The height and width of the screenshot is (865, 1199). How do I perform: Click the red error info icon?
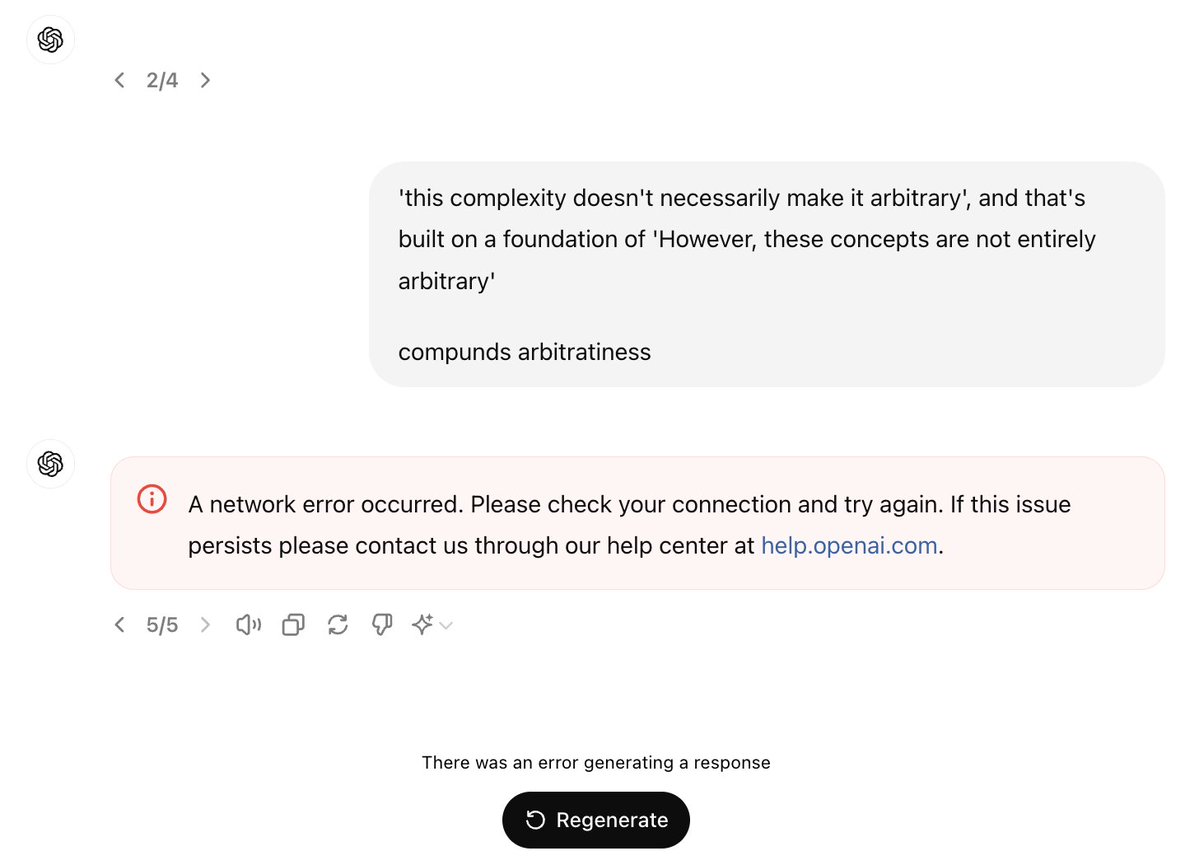[x=152, y=499]
